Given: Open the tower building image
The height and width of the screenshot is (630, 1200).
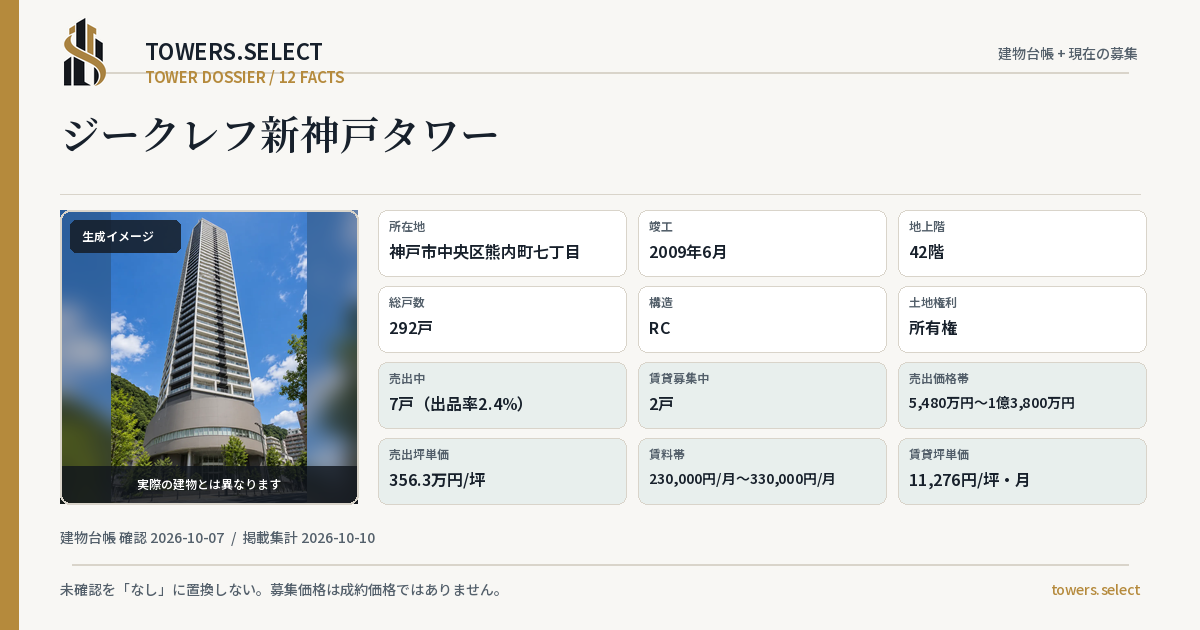Looking at the screenshot, I should (209, 357).
